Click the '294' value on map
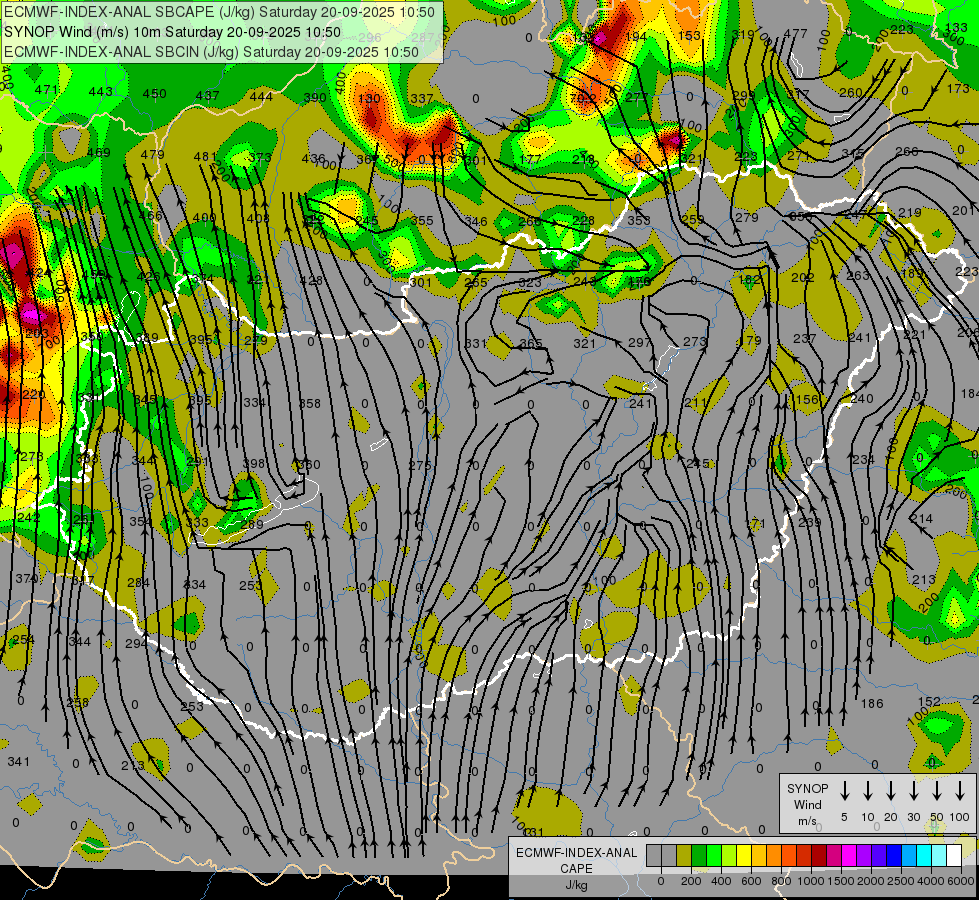This screenshot has height=900, width=979. (136, 643)
